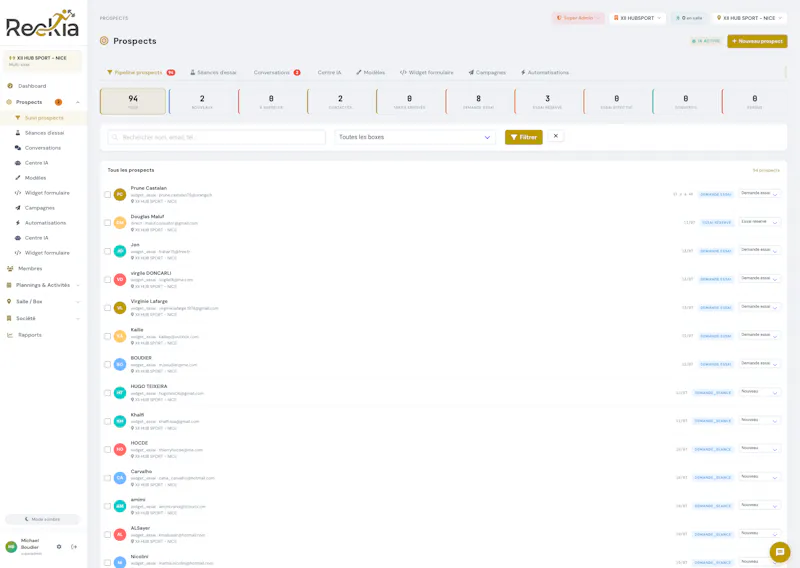
Task: Switch to the Automatisations tab
Action: pyautogui.click(x=544, y=72)
